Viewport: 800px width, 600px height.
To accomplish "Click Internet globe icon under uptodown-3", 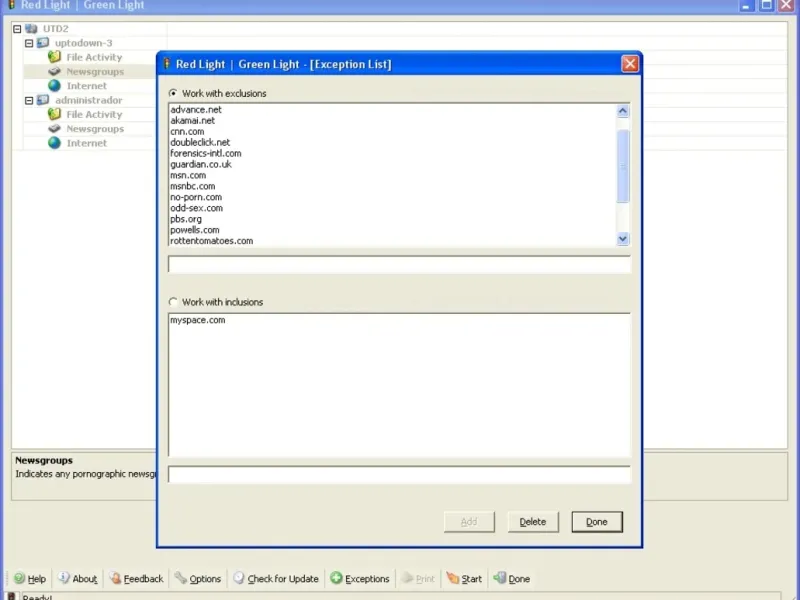I will tap(54, 86).
